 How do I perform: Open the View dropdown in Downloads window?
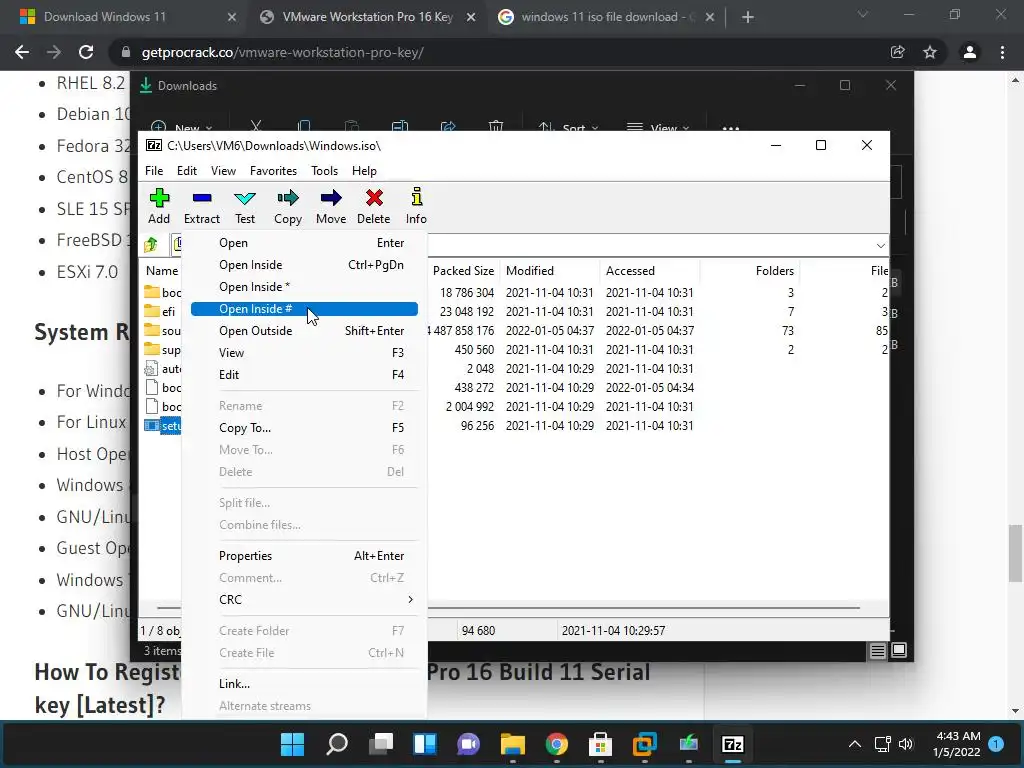click(658, 127)
